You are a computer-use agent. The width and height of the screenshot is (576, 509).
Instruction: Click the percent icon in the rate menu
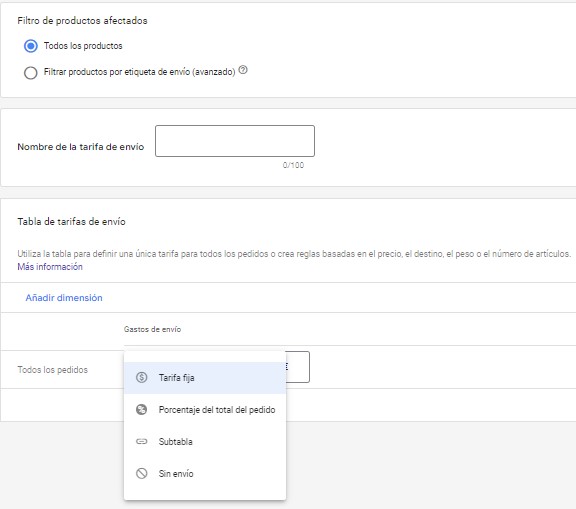pos(141,409)
